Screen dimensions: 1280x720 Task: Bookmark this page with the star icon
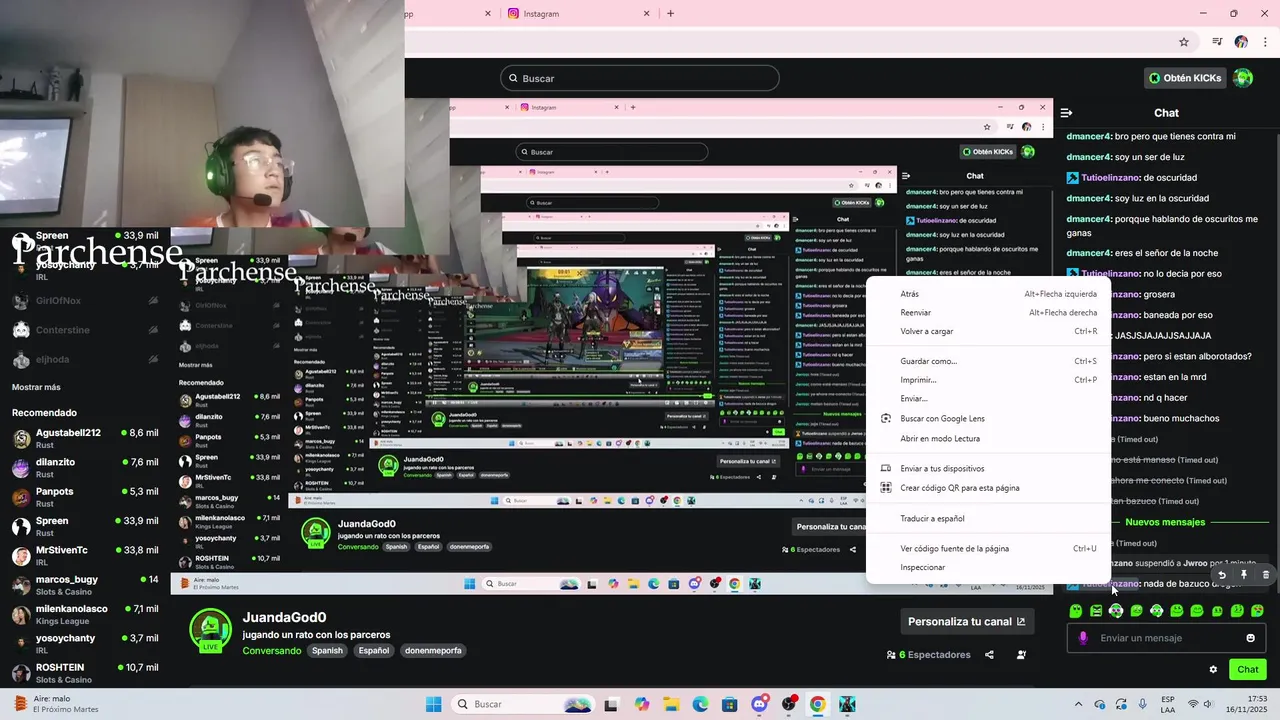click(x=1184, y=42)
